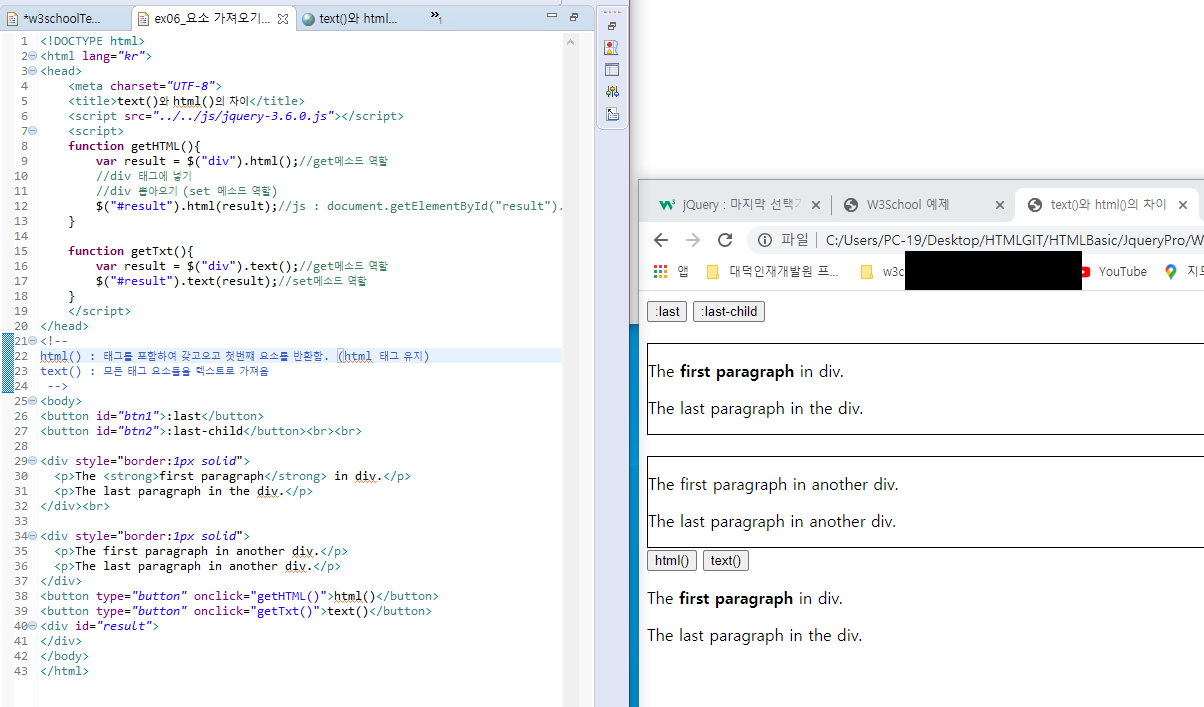Minimize the Eclipse editor area
Screen dimensions: 1204x707
553,17
